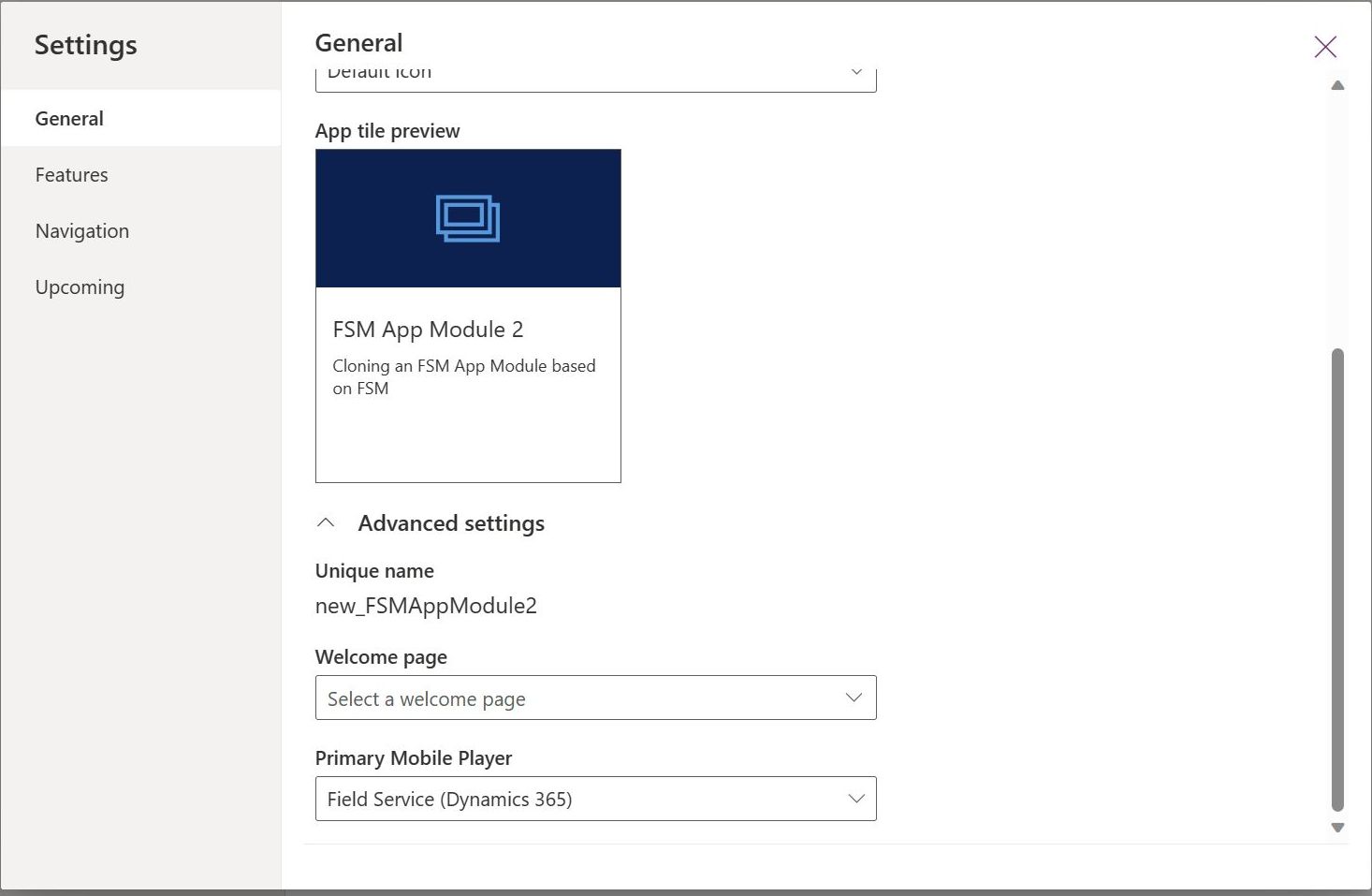
Task: Close the Settings dialog with the X
Action: (1324, 47)
